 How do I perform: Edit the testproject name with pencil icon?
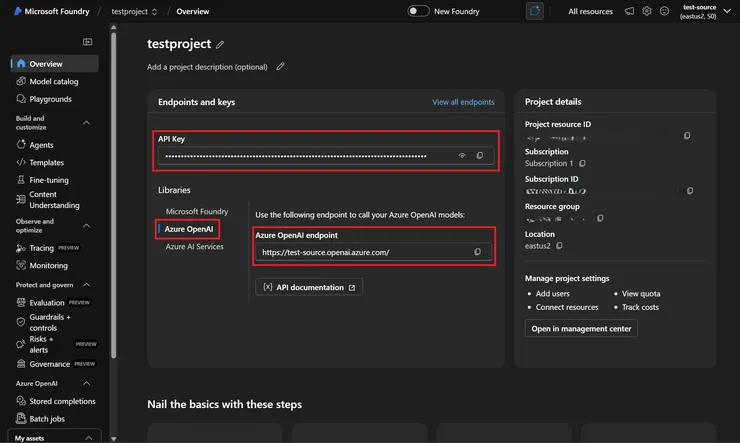click(220, 45)
